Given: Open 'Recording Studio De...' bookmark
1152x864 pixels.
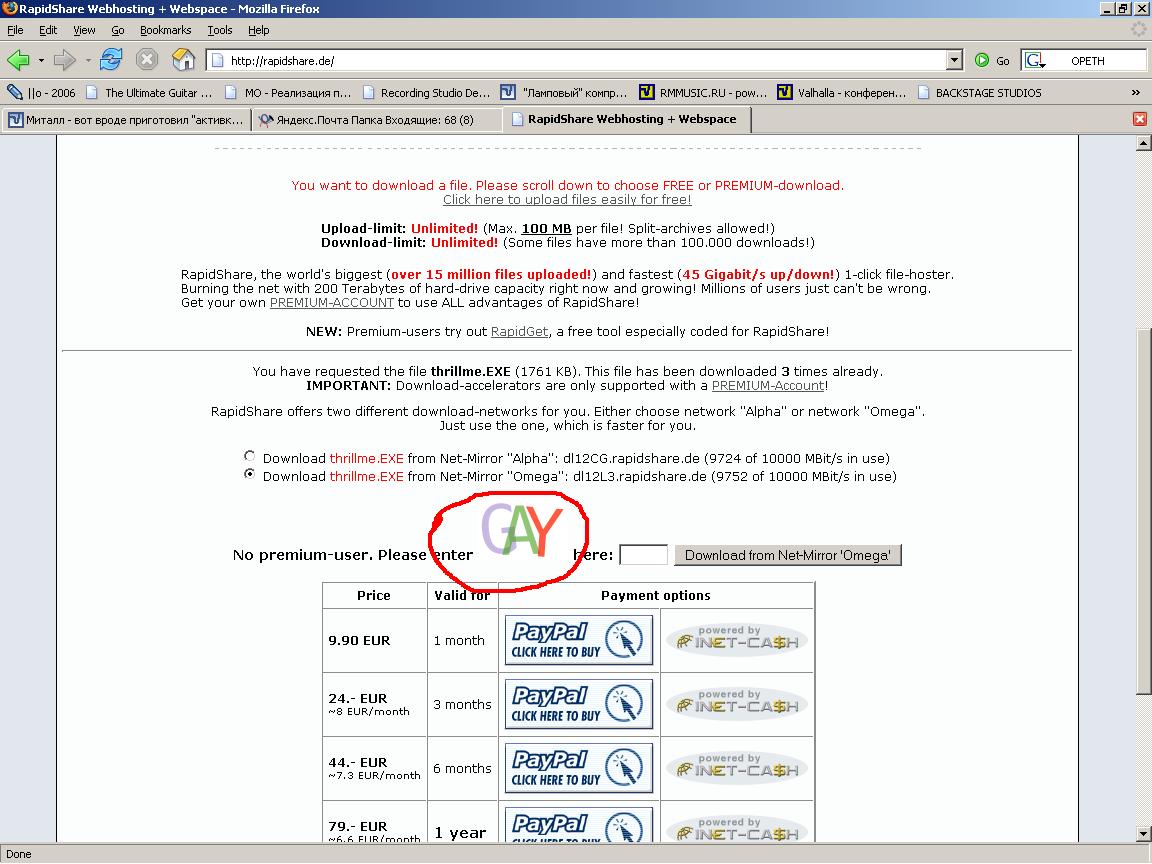Looking at the screenshot, I should (x=425, y=93).
